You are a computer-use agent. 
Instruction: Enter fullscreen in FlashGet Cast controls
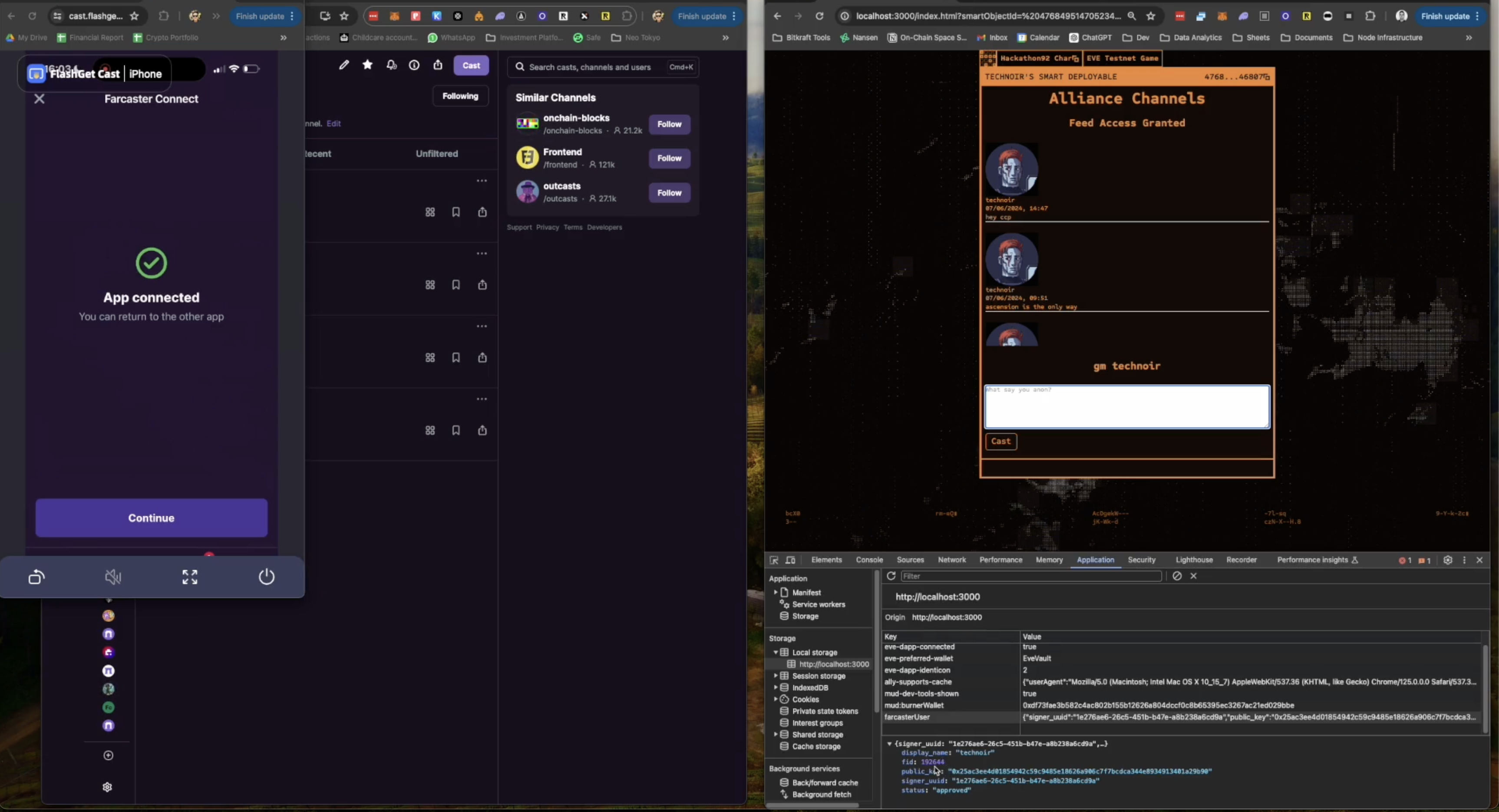189,577
